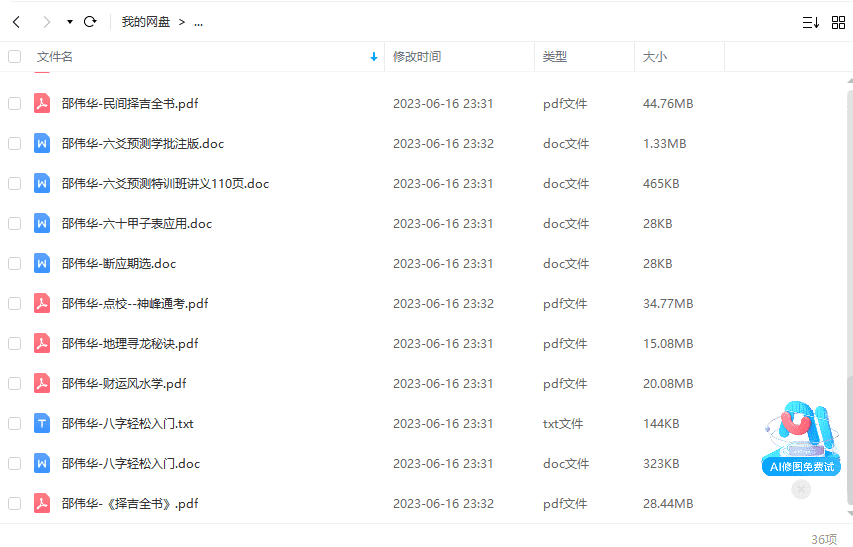Toggle sort direction arrow in 文件名 column
853x547 pixels.
pos(374,57)
